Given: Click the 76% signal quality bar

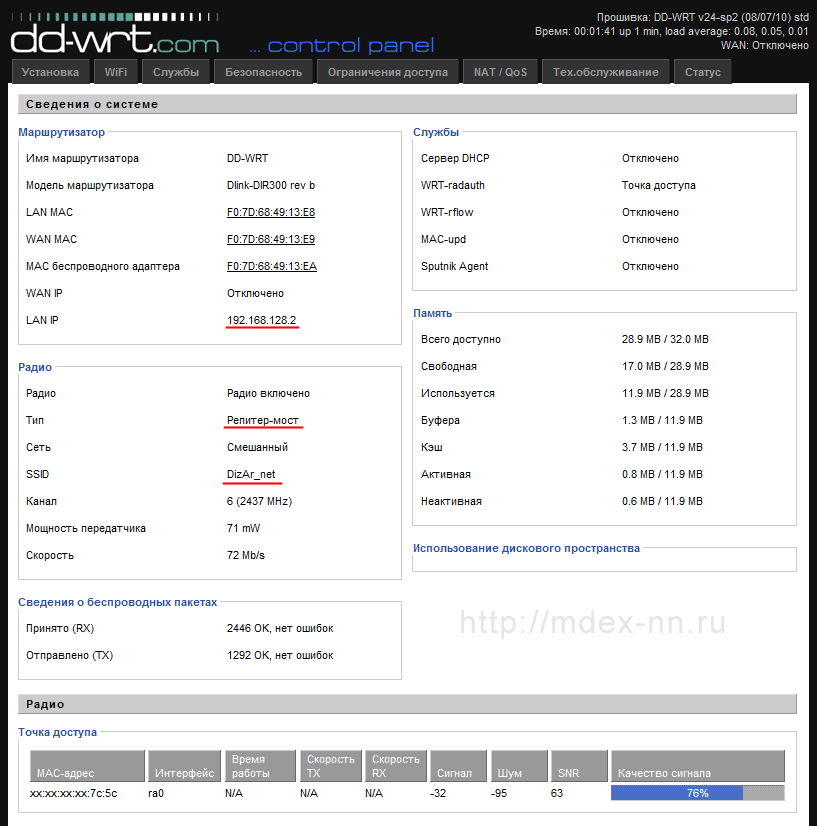Looking at the screenshot, I should 697,793.
